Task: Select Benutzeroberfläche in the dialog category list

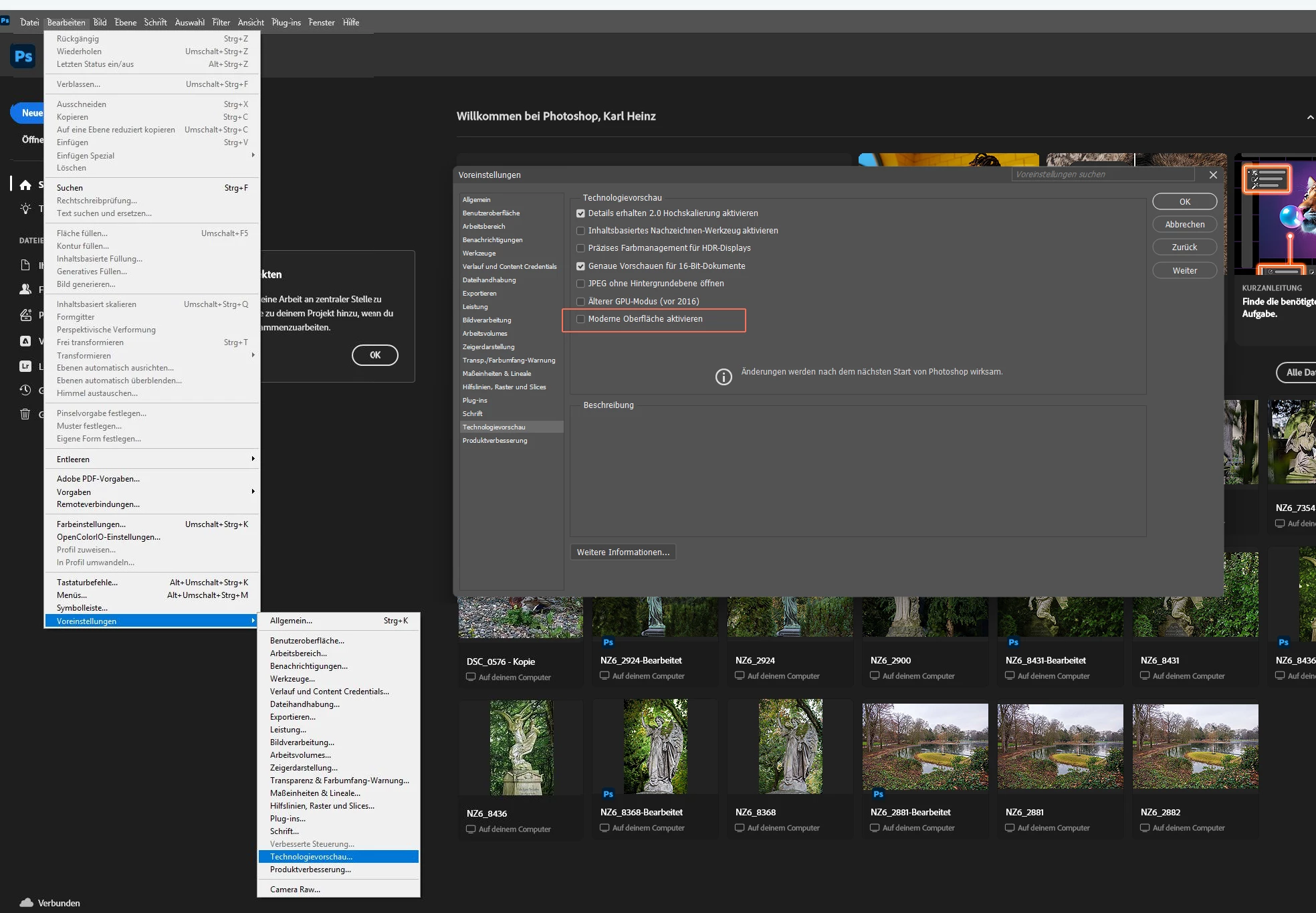Action: point(512,213)
